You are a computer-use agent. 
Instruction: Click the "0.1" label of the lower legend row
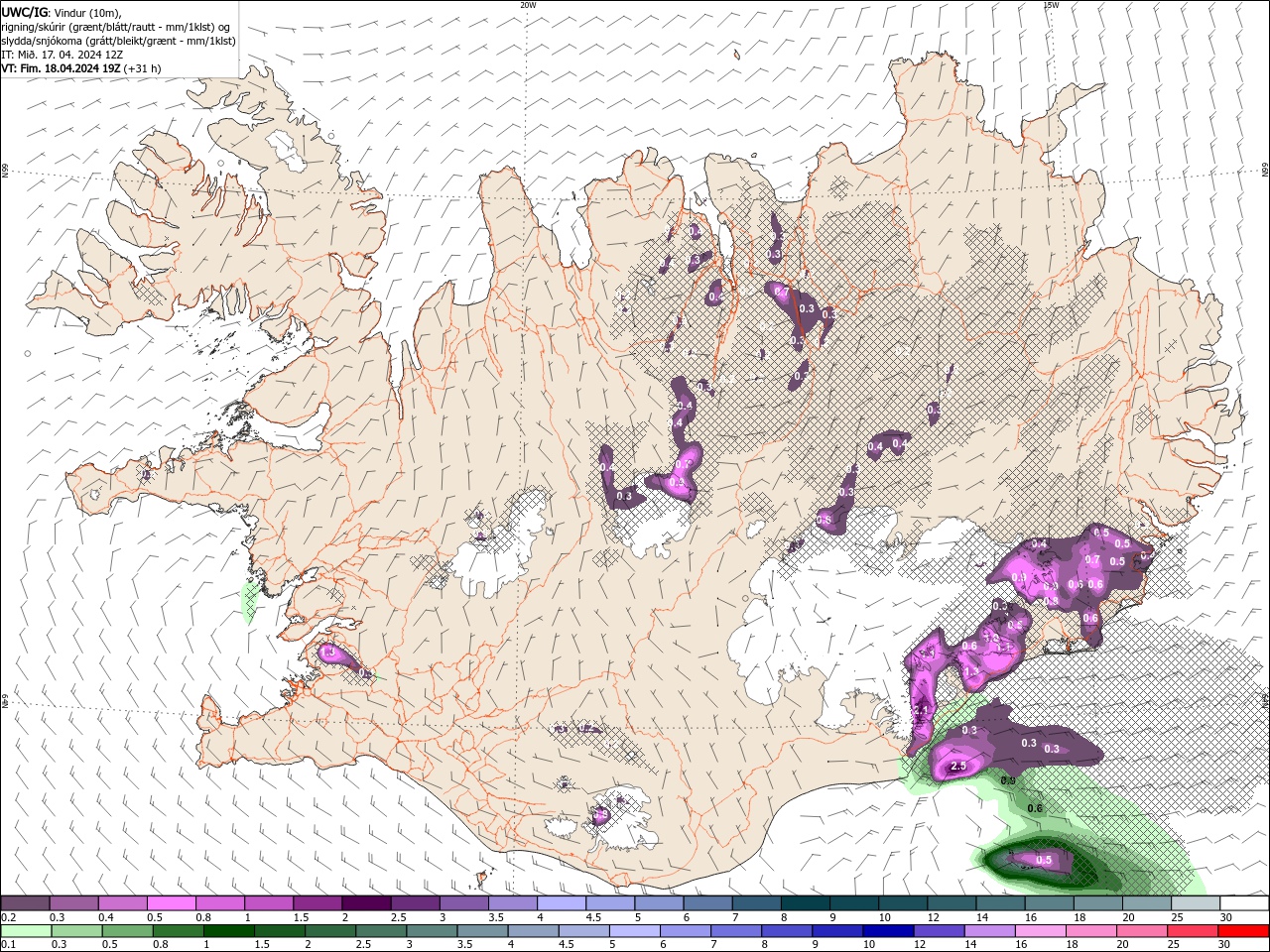(9, 945)
